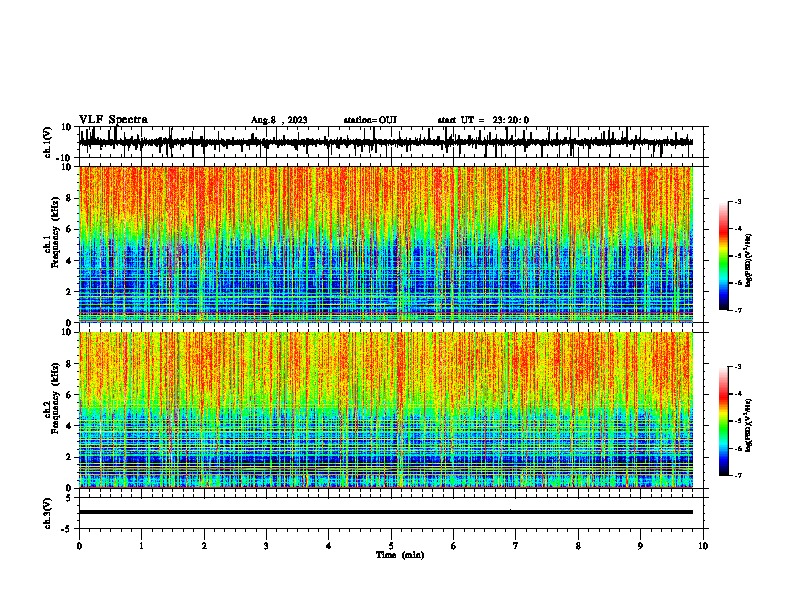
Task: Select the ch.2 colorbar log(PSD) label
Action: point(748,425)
